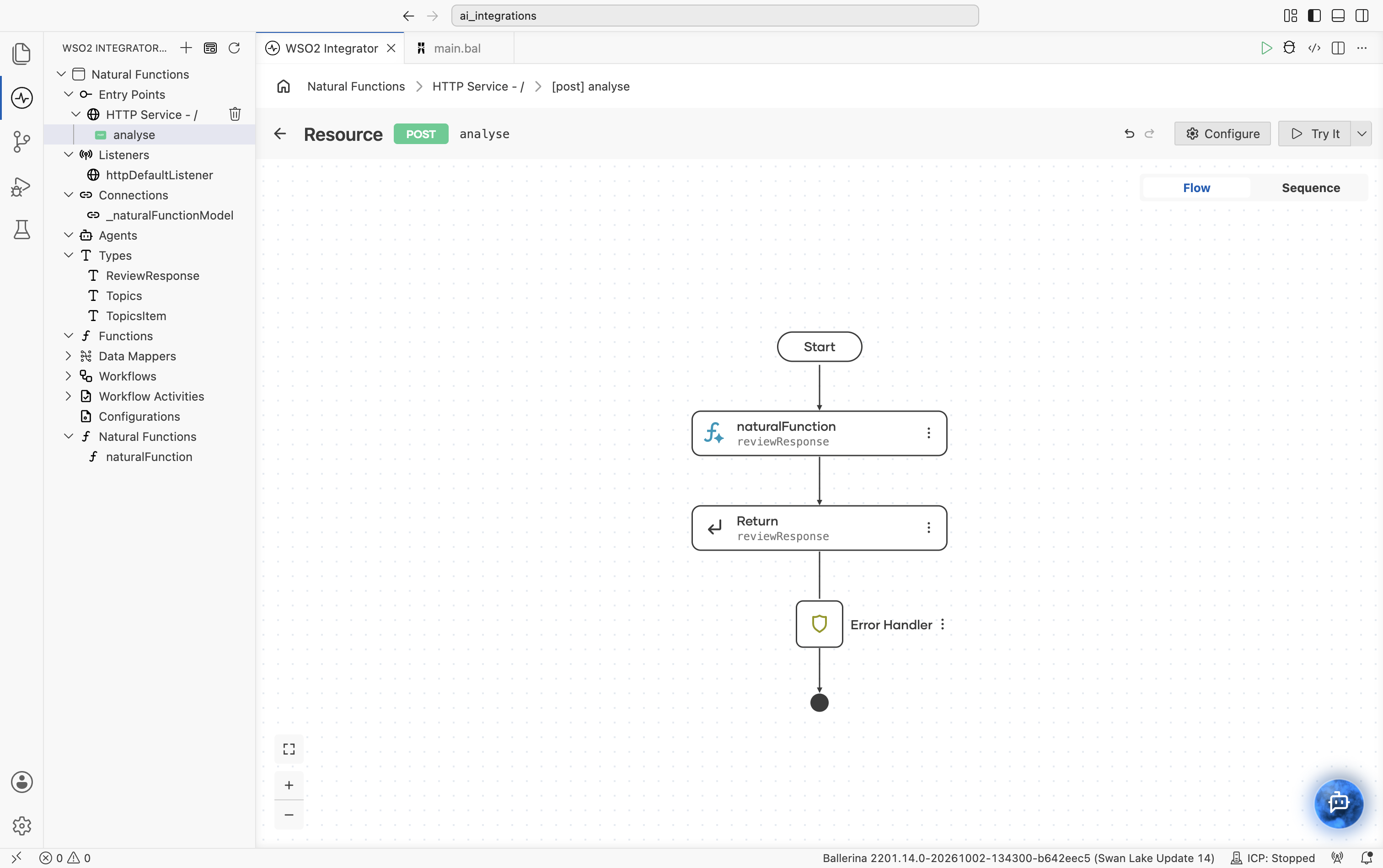Click the add plus icon in sidebar header
1383x868 pixels.
pyautogui.click(x=185, y=48)
